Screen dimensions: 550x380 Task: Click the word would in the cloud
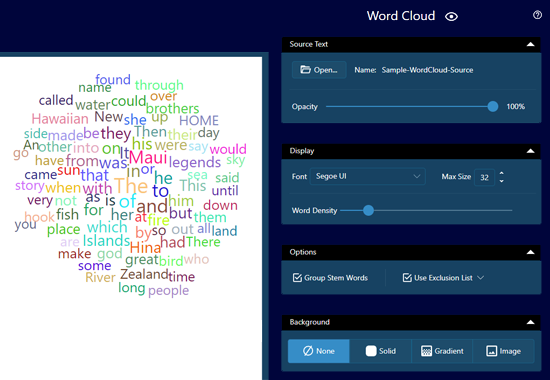tap(228, 149)
